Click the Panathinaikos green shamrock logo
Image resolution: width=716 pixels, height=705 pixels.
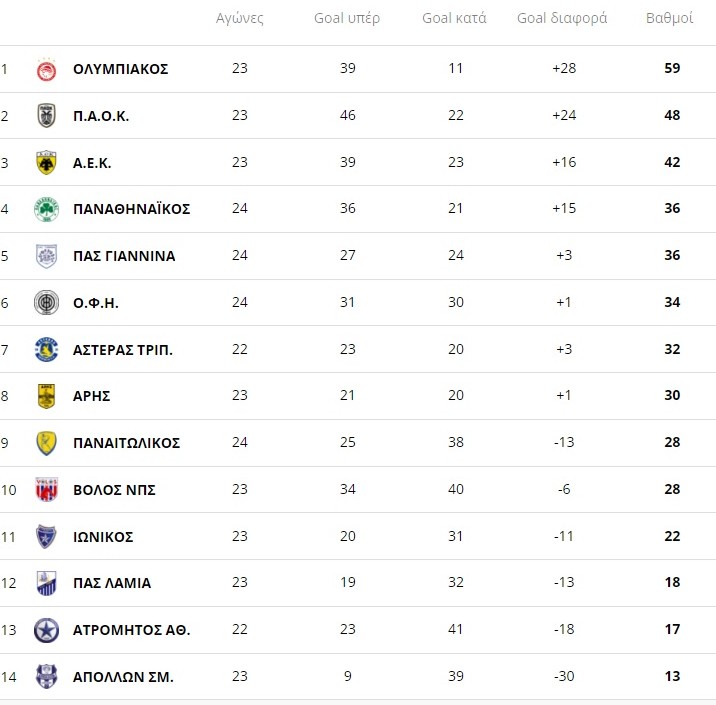pos(46,209)
